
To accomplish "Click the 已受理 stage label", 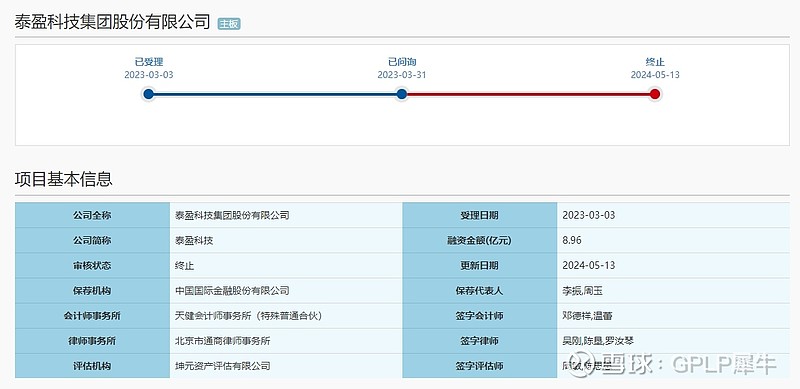I will click(148, 62).
